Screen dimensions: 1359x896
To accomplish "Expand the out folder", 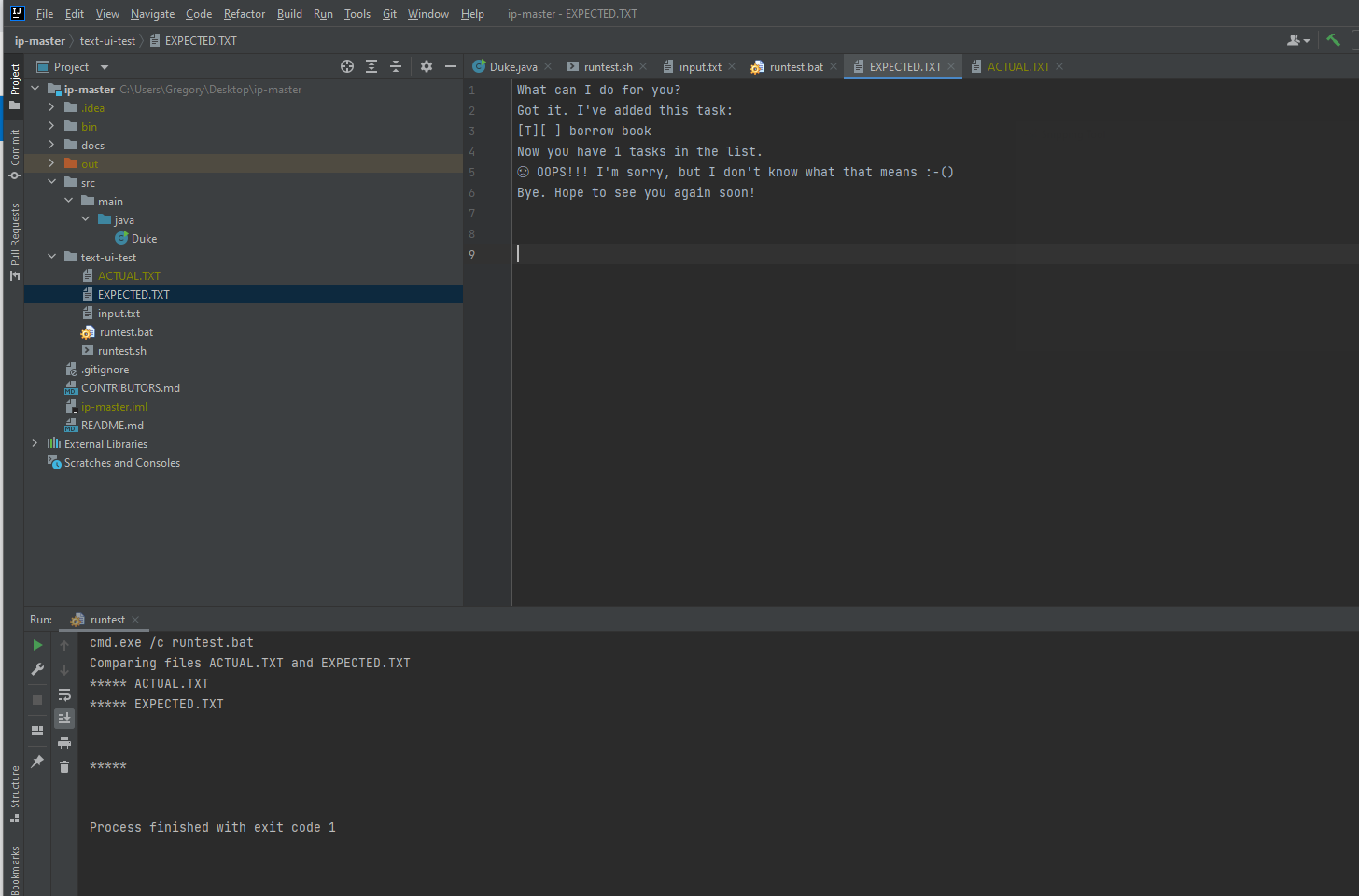I will (52, 163).
